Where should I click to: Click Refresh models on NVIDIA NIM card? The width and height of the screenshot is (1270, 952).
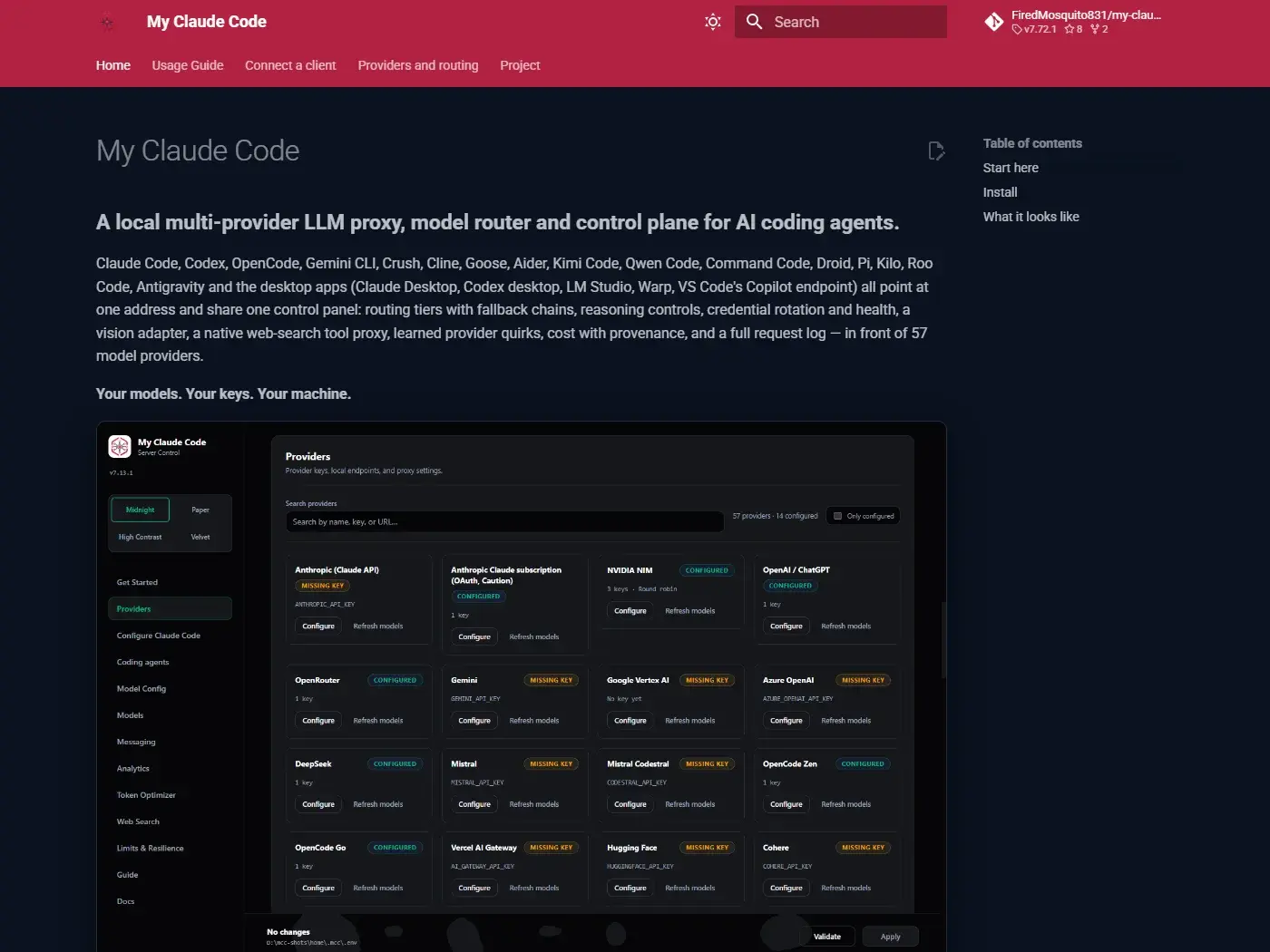tap(689, 611)
